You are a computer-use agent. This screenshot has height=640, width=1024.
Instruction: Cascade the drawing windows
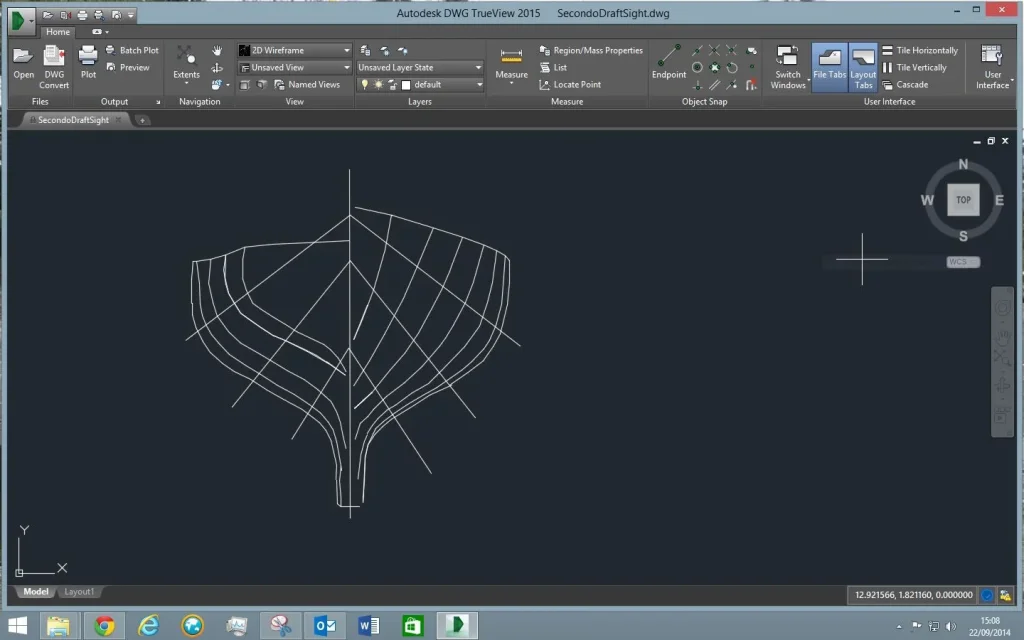pyautogui.click(x=904, y=84)
